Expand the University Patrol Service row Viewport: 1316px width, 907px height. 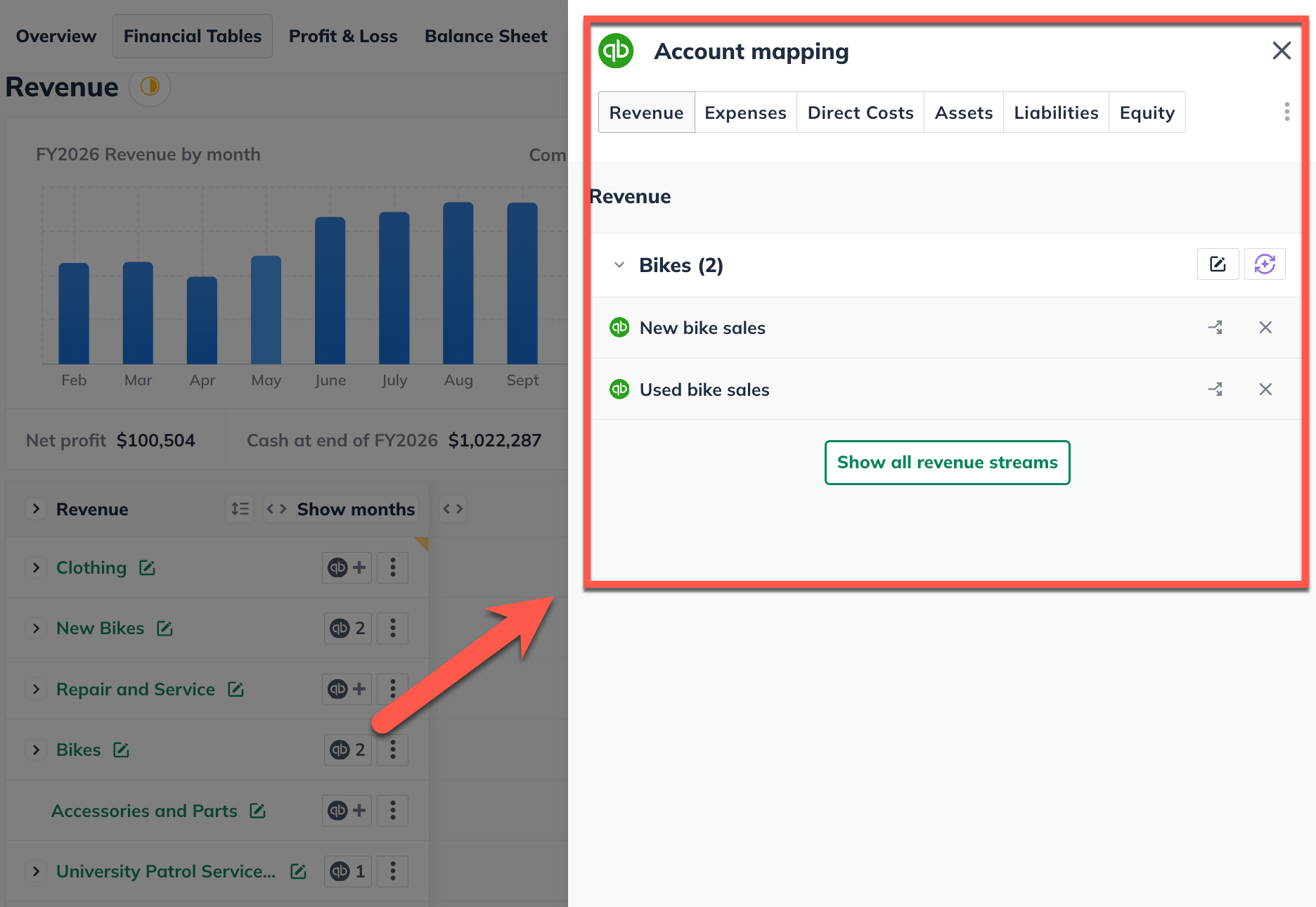click(x=36, y=871)
